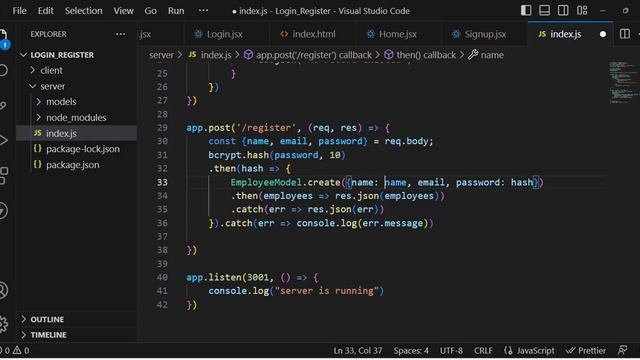
Task: Open the Customize Layout icon
Action: pyautogui.click(x=582, y=10)
